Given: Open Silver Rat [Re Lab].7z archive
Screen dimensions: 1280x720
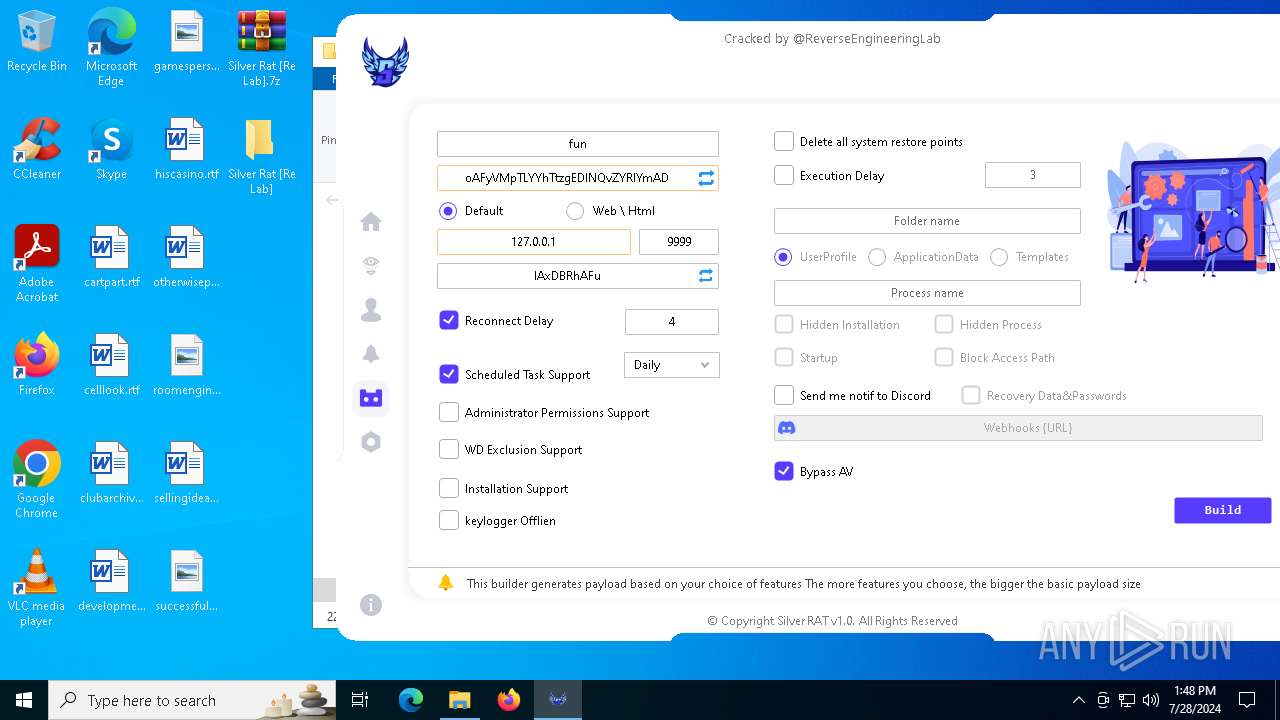Looking at the screenshot, I should (261, 48).
